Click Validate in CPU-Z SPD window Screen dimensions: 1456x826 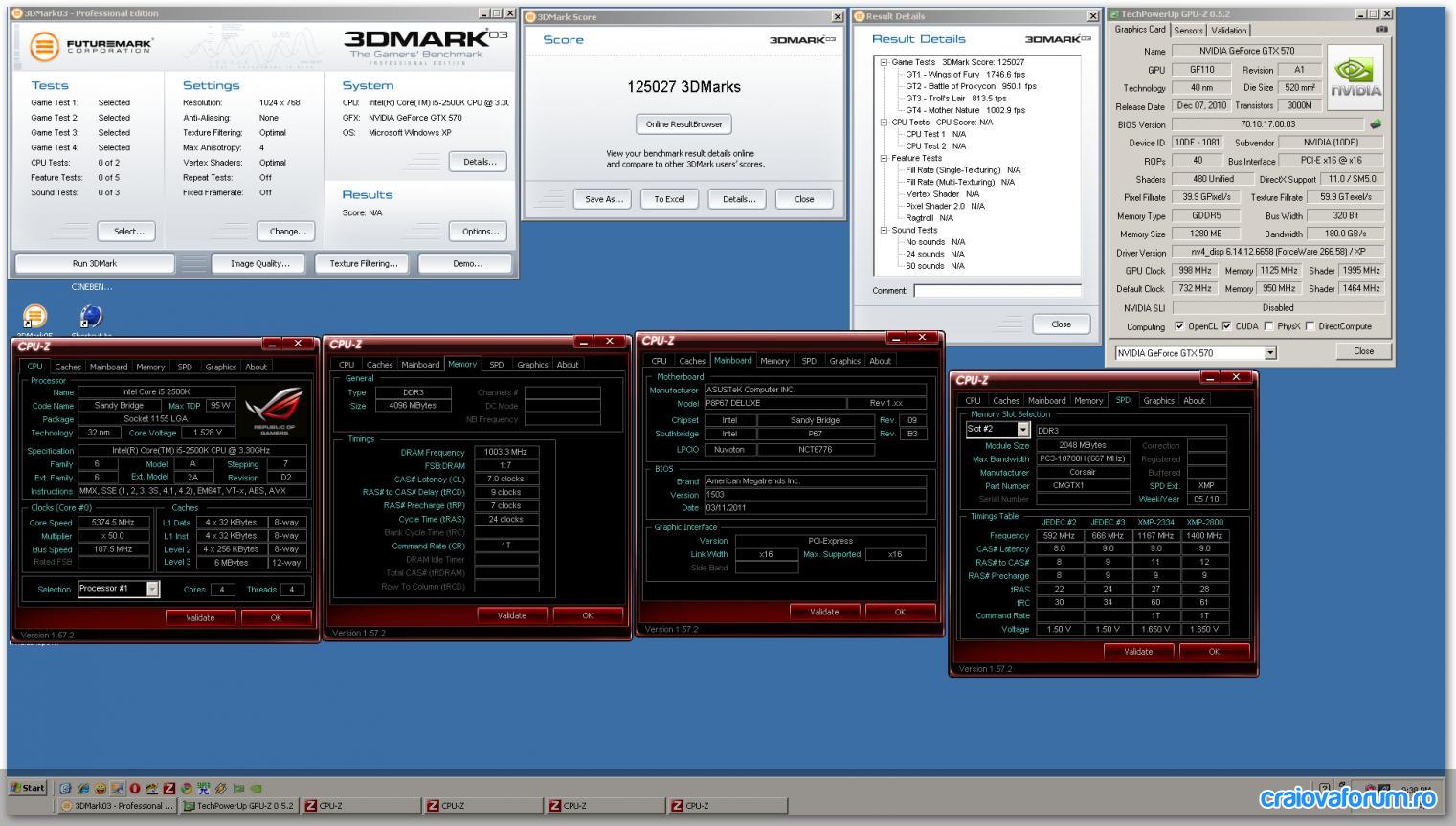click(x=1138, y=651)
